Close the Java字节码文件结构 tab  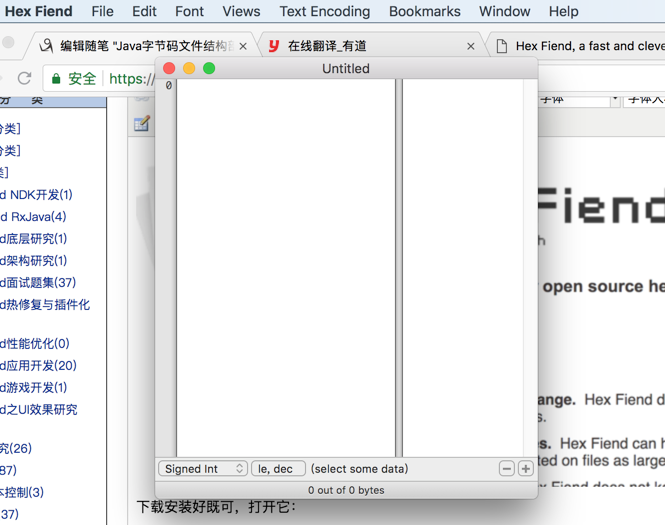point(243,46)
